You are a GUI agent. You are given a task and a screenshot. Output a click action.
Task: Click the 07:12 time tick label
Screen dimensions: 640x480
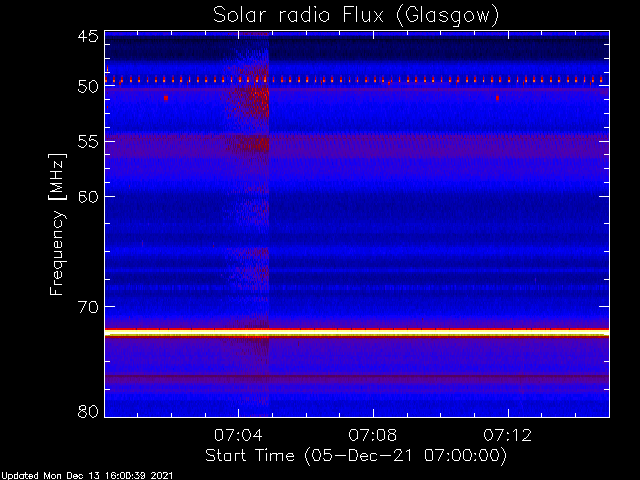tap(508, 435)
